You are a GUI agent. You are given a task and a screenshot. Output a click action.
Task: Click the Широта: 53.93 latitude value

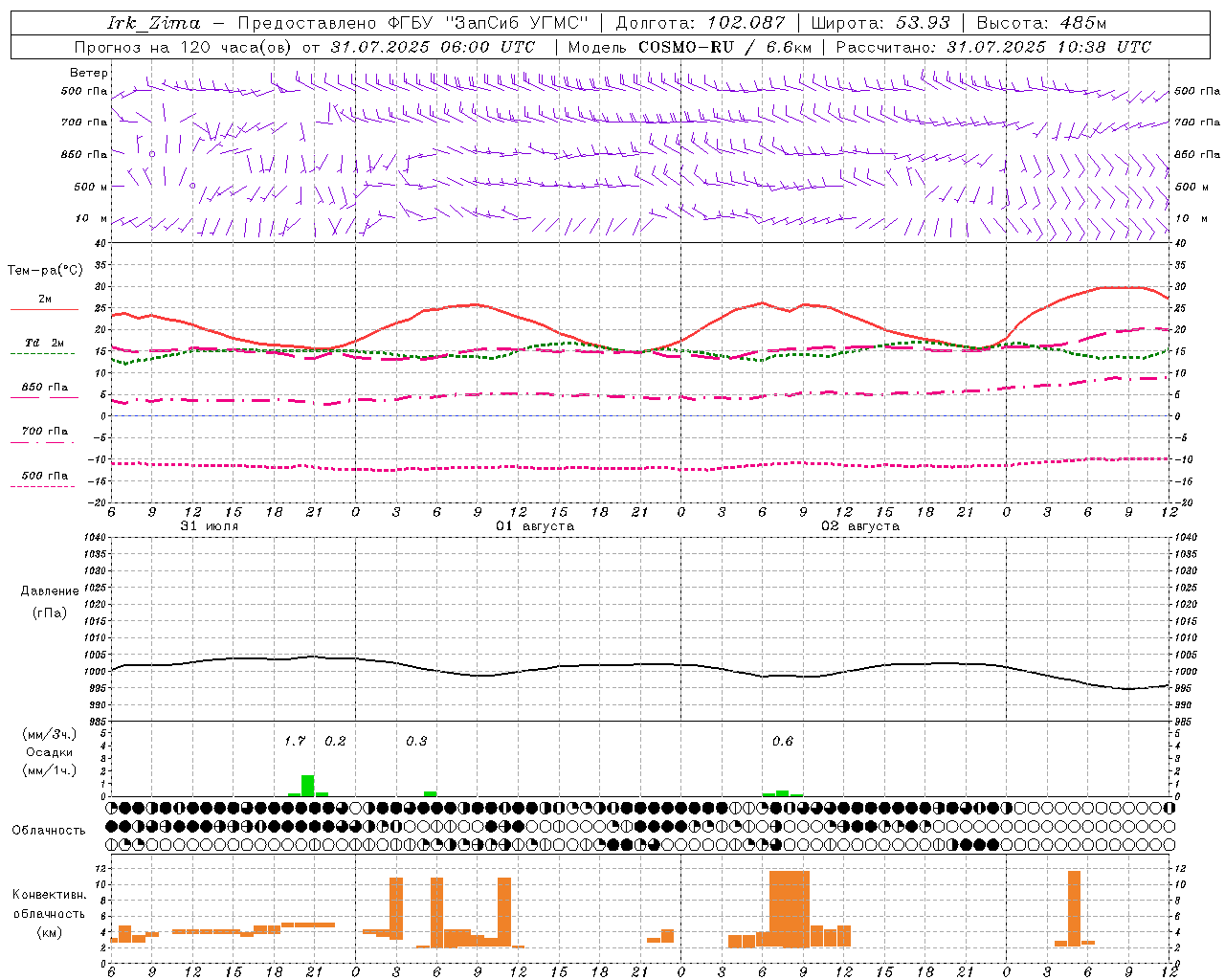880,23
